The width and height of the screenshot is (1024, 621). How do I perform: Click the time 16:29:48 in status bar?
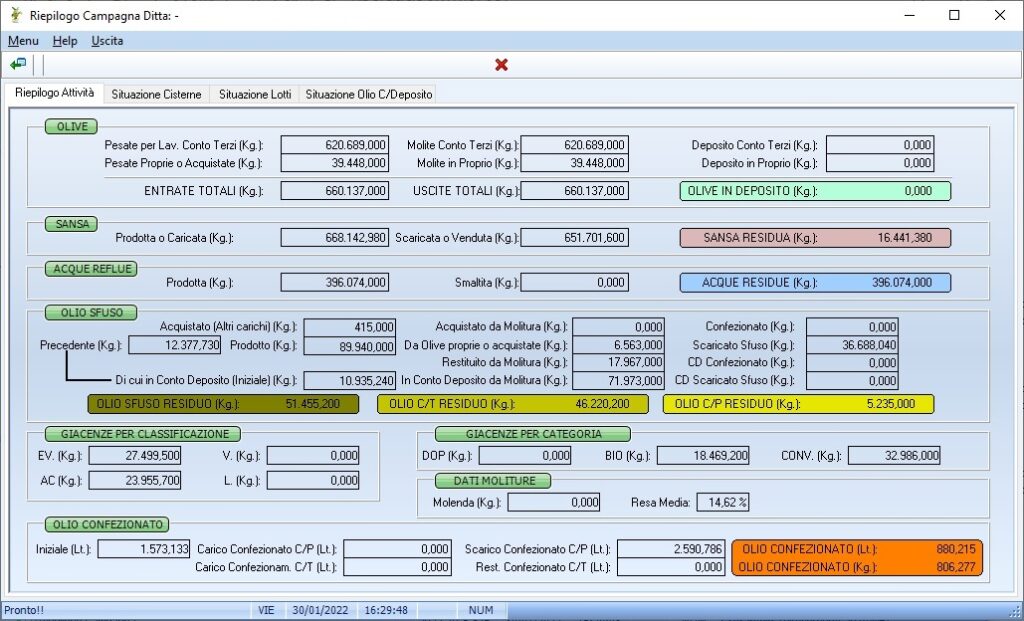tap(386, 611)
